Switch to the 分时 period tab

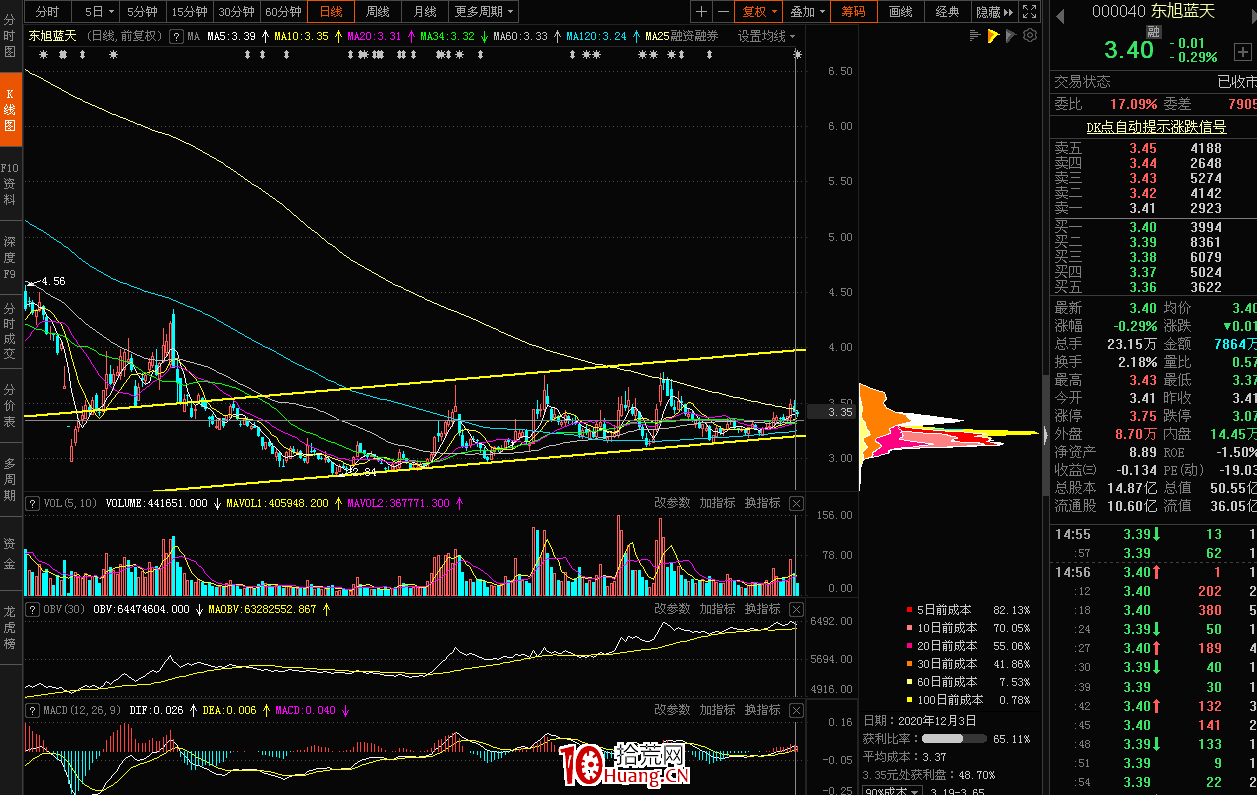48,12
